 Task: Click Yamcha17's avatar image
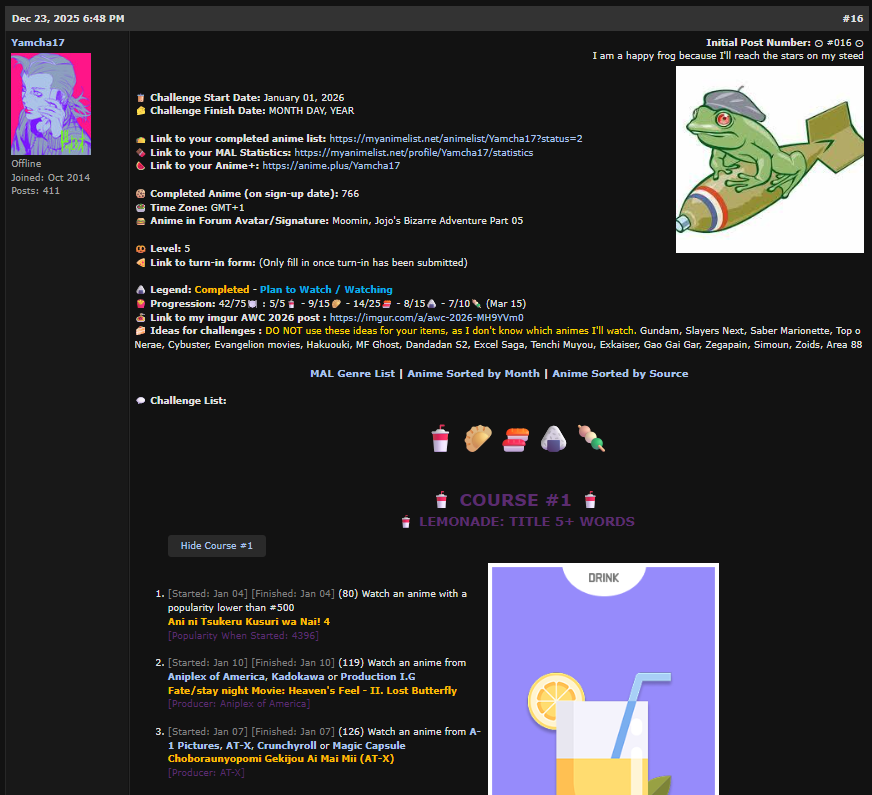tap(51, 104)
